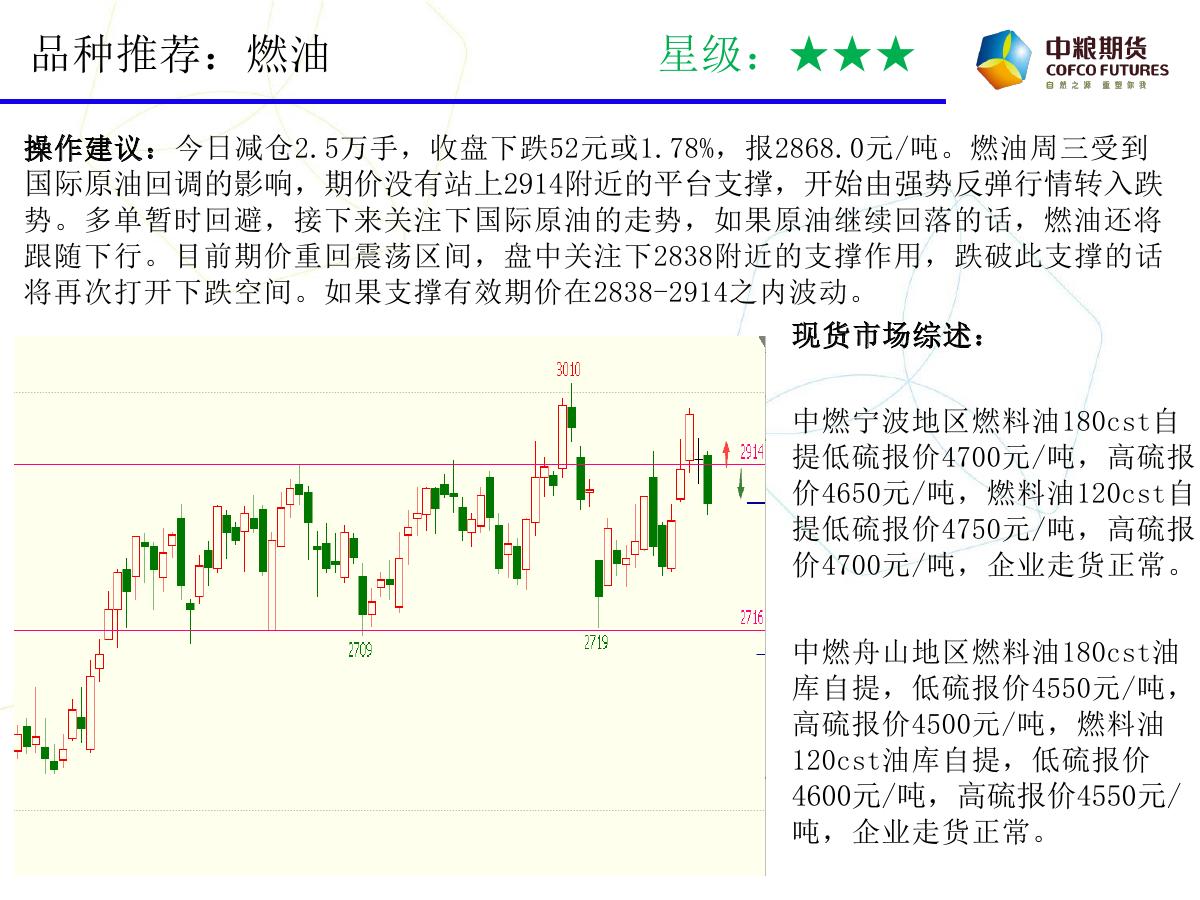Screen dimensions: 1200x900
Task: Click the third green rating star
Action: (896, 56)
